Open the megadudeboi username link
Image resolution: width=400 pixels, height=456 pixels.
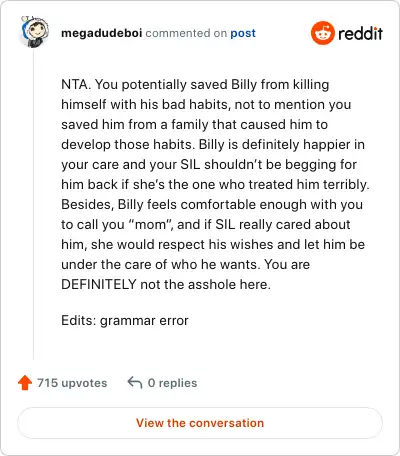(x=102, y=33)
